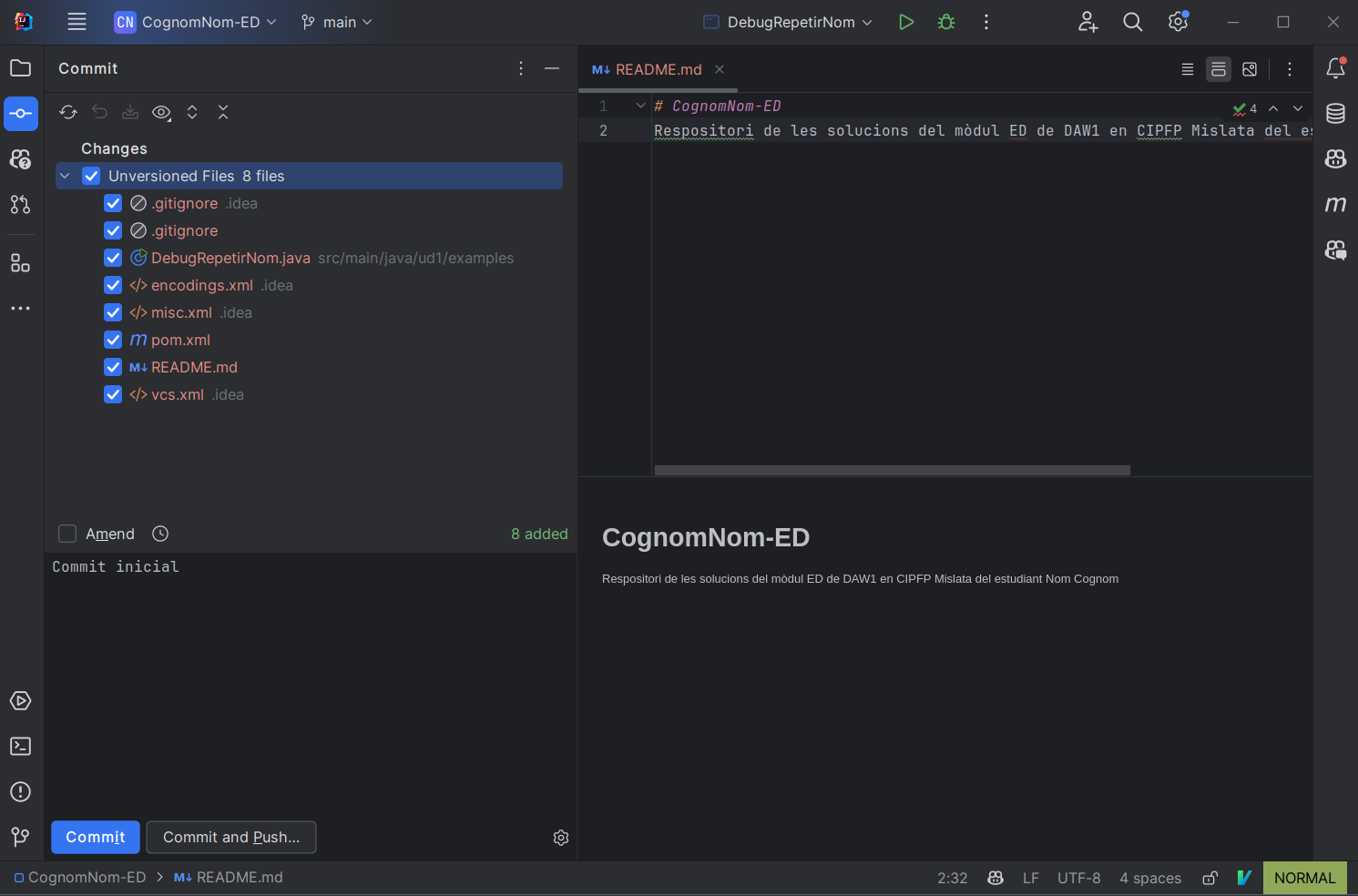Uncheck the vcs.xml checkbox
This screenshot has width=1358, height=896.
point(113,394)
